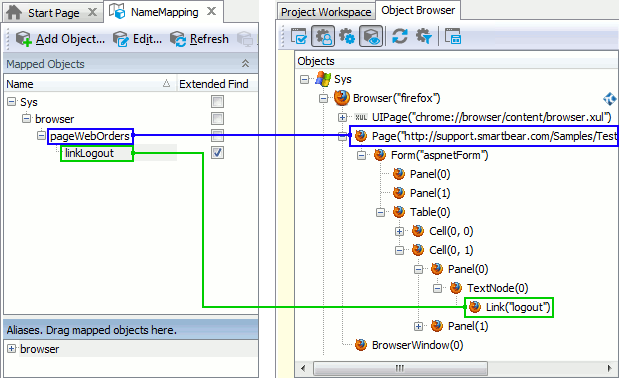Collapse Sys node in Object Browser
Viewport: 619px width, 378px height.
(304, 79)
